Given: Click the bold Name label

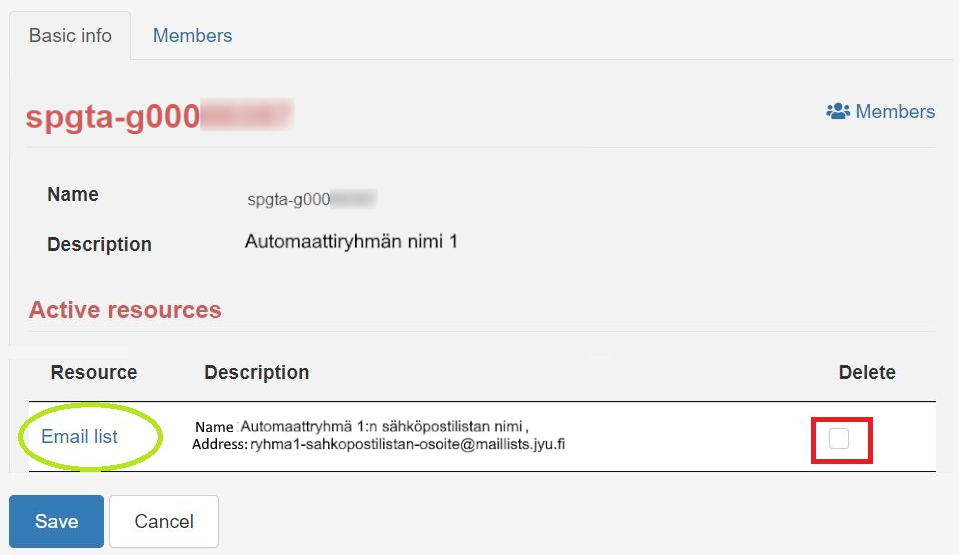Looking at the screenshot, I should tap(73, 195).
